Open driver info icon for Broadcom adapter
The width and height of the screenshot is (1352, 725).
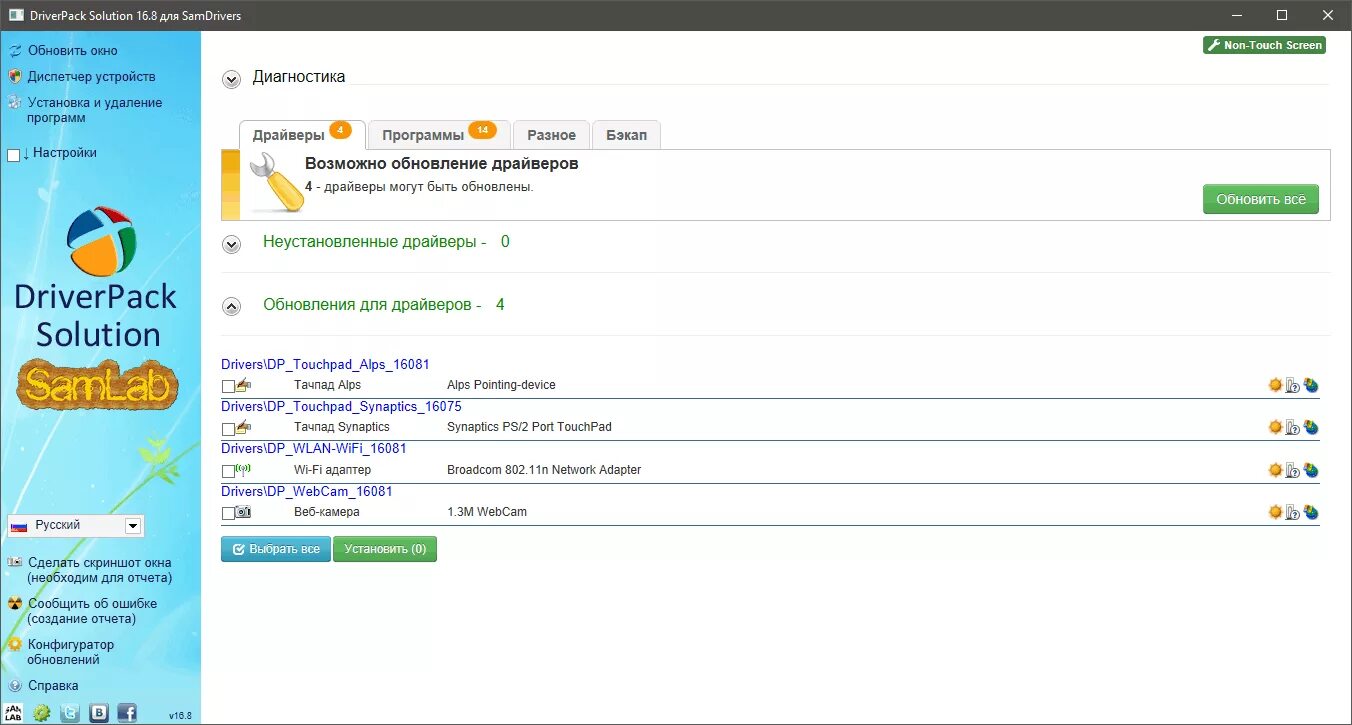[x=1292, y=470]
